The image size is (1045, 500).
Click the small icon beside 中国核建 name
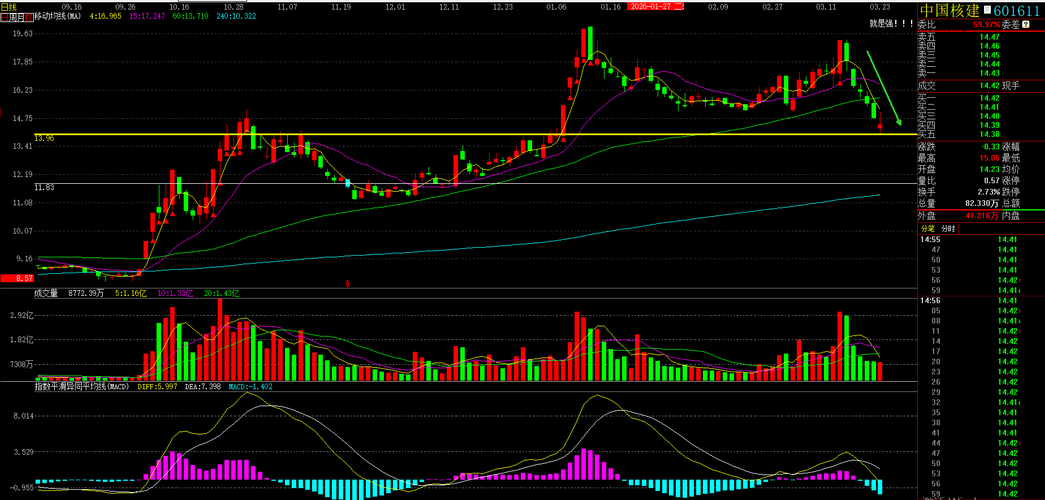[990, 11]
